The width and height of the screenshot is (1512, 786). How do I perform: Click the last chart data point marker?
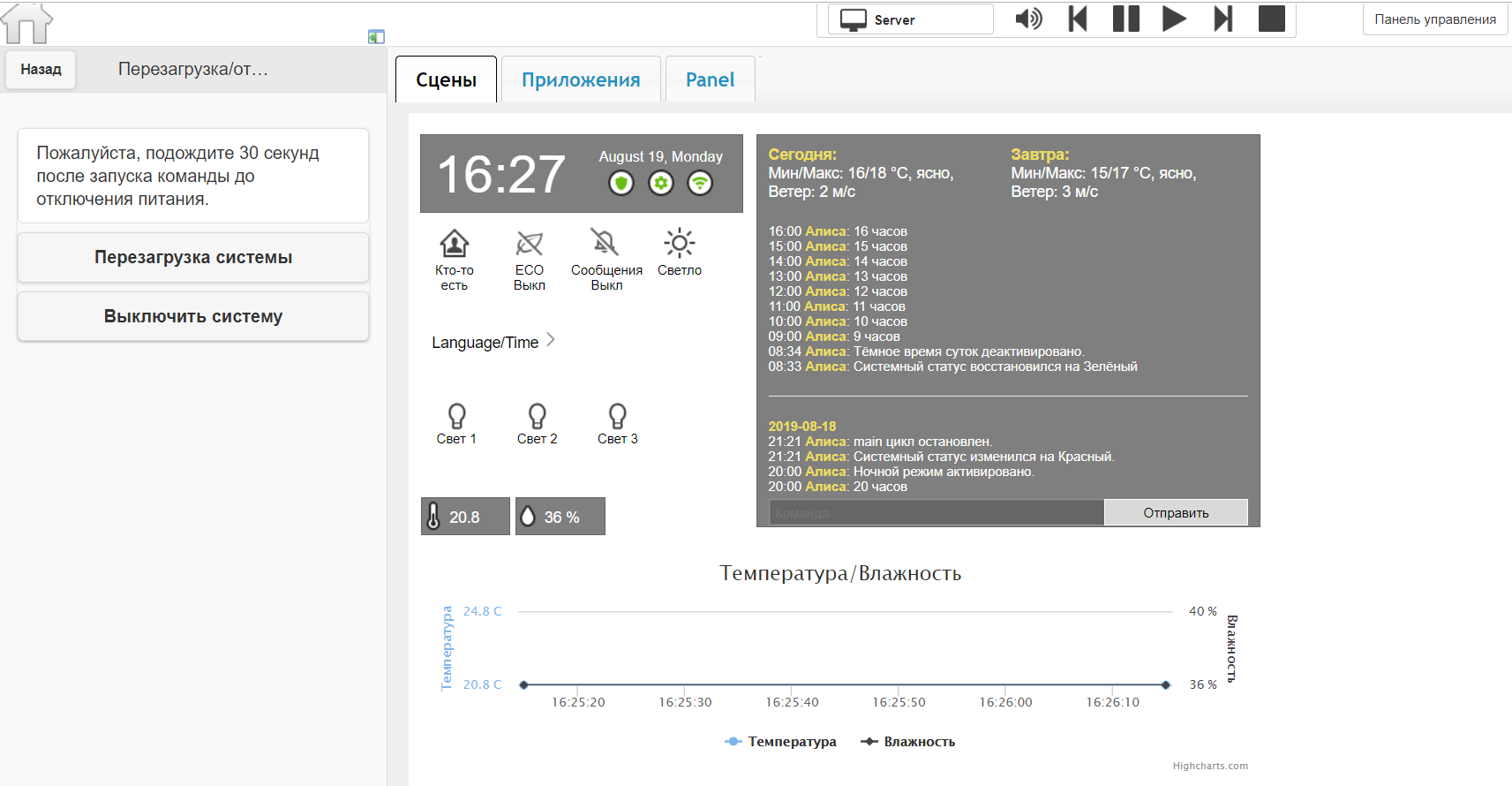coord(1166,684)
